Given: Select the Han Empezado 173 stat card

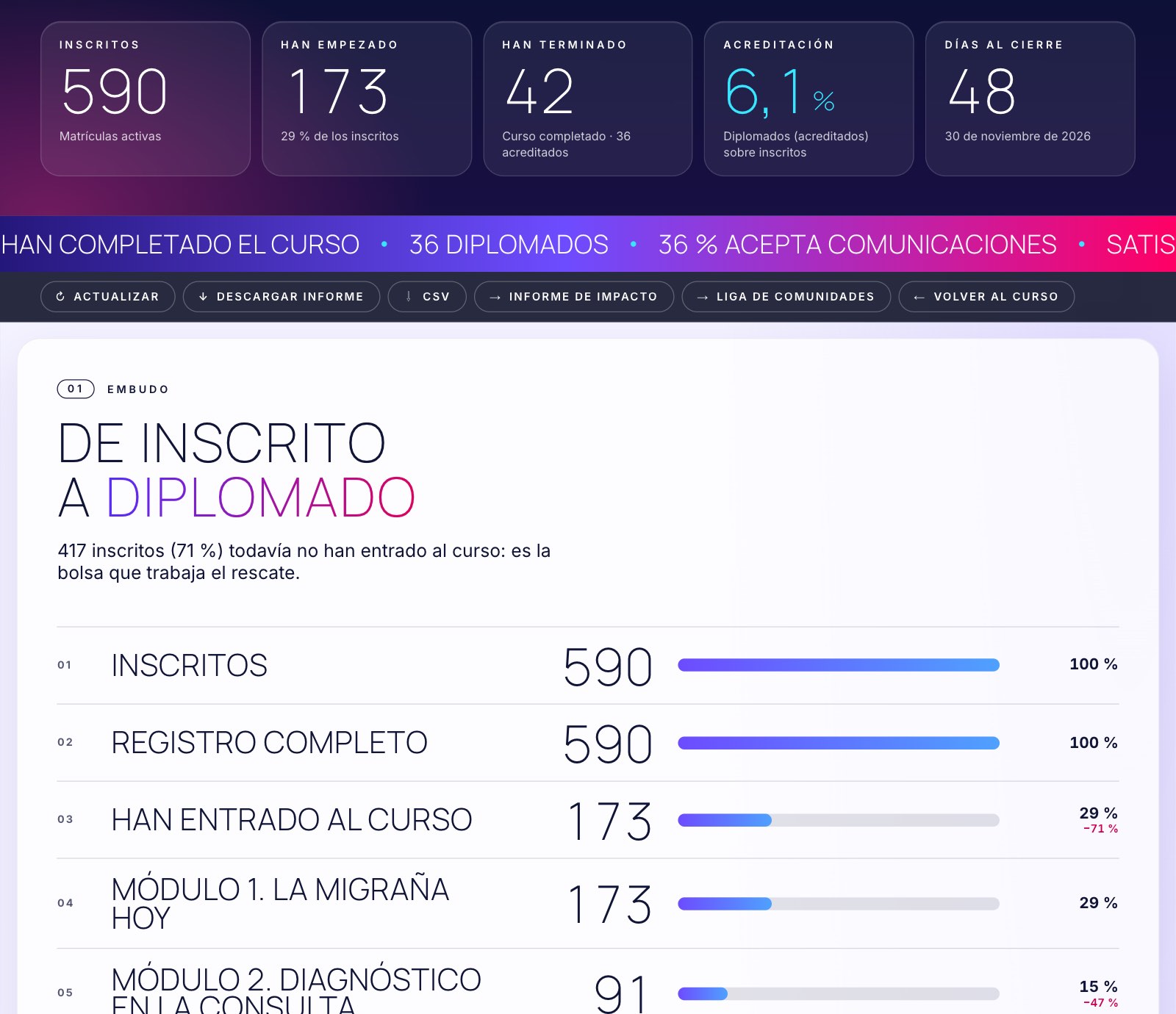Looking at the screenshot, I should [367, 98].
